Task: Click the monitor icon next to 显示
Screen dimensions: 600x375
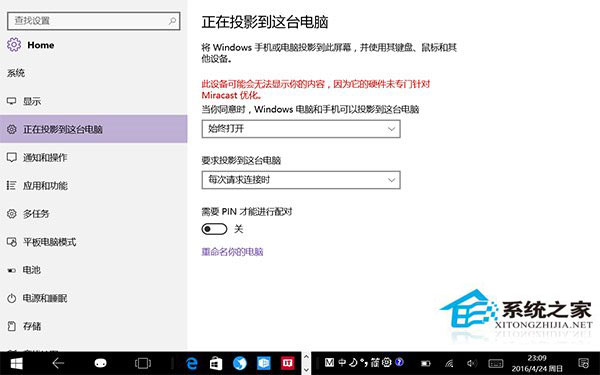Action: click(x=11, y=101)
